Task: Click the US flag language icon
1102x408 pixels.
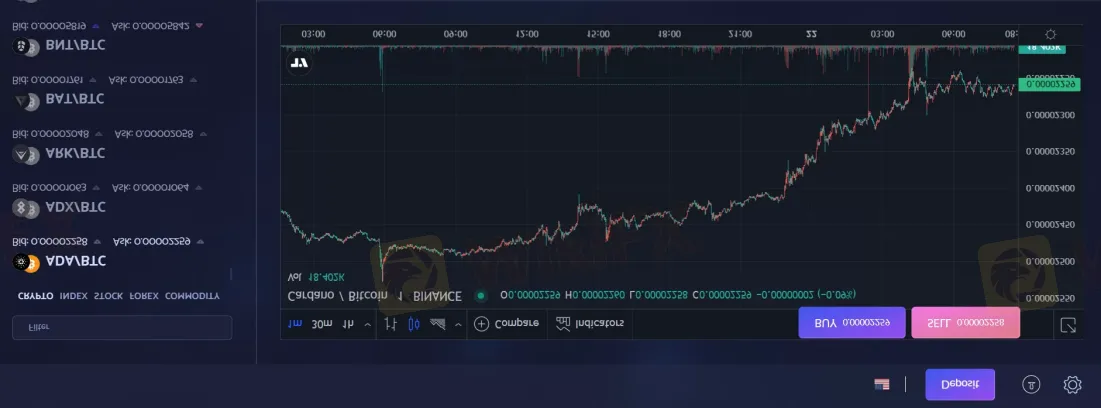Action: pyautogui.click(x=881, y=384)
